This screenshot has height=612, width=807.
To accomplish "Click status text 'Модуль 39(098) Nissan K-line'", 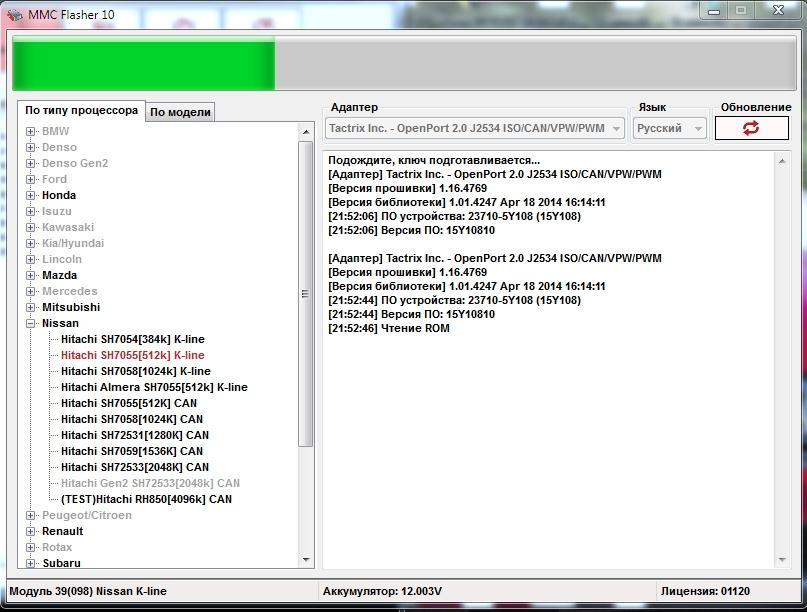I will tap(88, 591).
